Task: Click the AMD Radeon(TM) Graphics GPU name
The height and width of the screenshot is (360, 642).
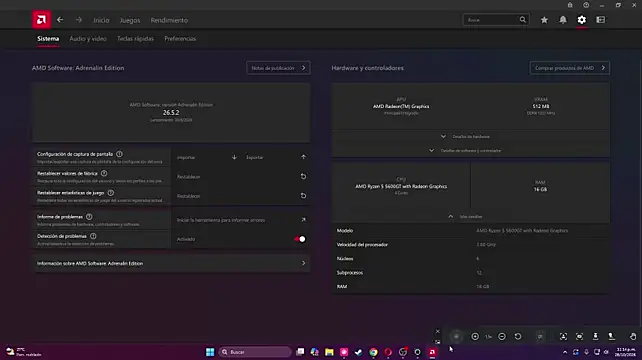Action: click(401, 106)
